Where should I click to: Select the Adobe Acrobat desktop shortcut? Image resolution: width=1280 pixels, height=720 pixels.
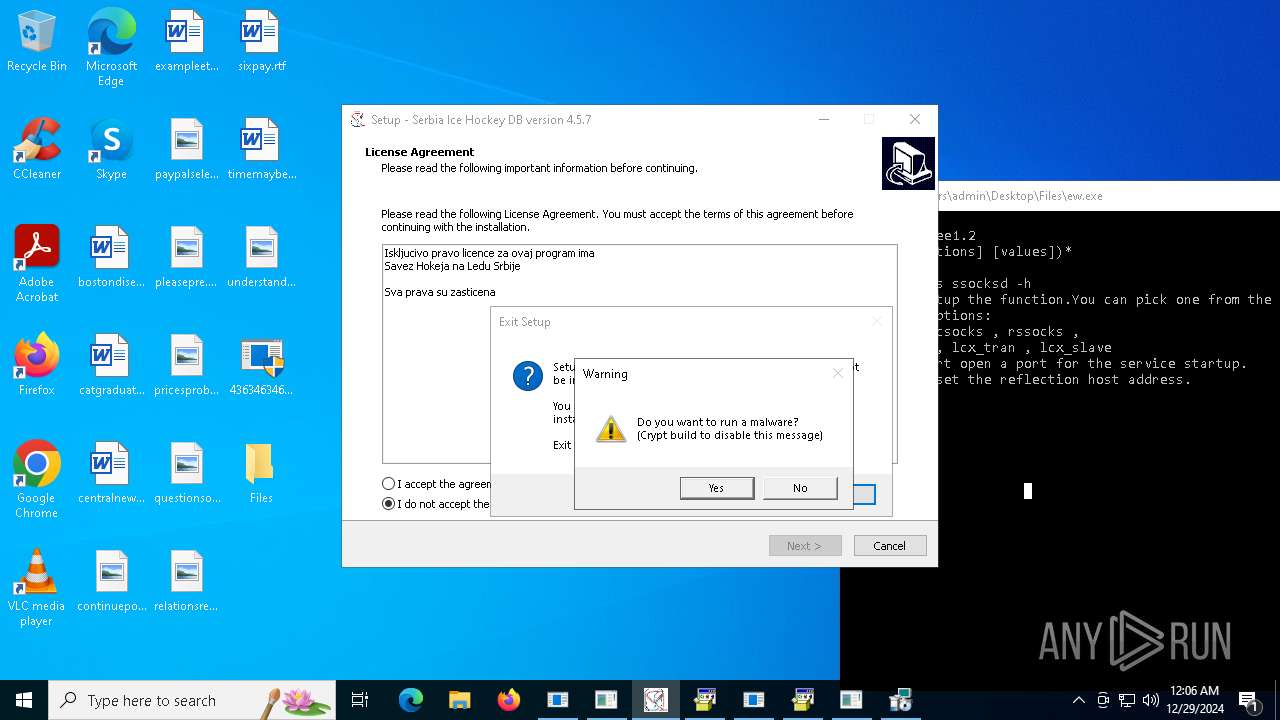coord(37,264)
